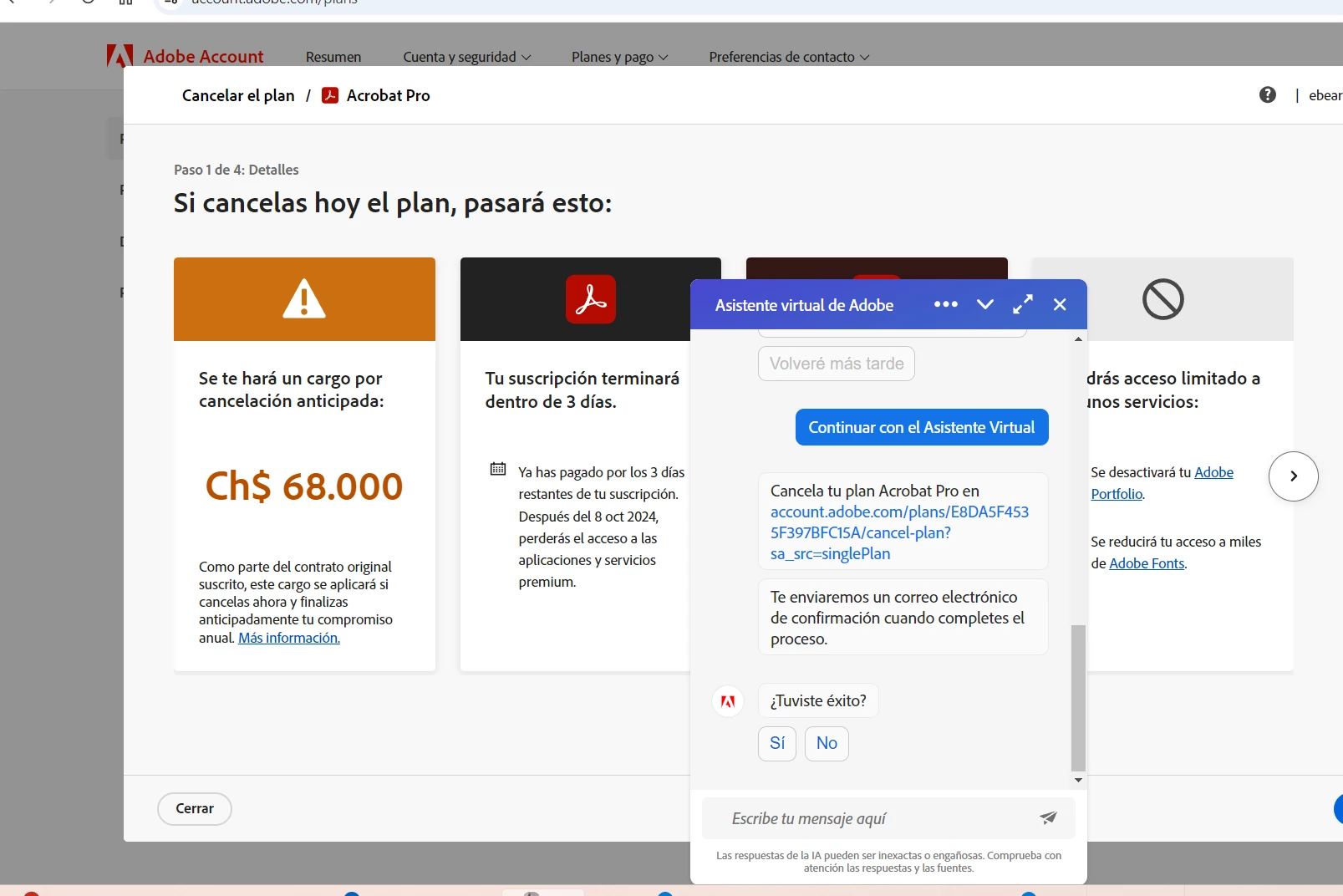Open Más información link
The width and height of the screenshot is (1343, 896).
point(289,638)
